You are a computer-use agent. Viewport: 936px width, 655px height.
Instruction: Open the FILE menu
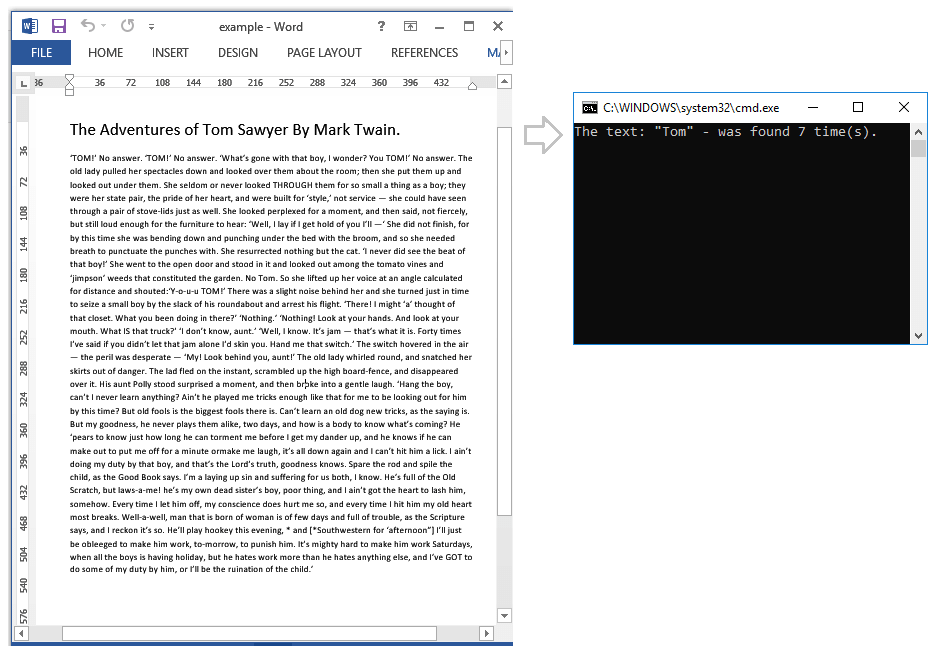click(x=40, y=52)
